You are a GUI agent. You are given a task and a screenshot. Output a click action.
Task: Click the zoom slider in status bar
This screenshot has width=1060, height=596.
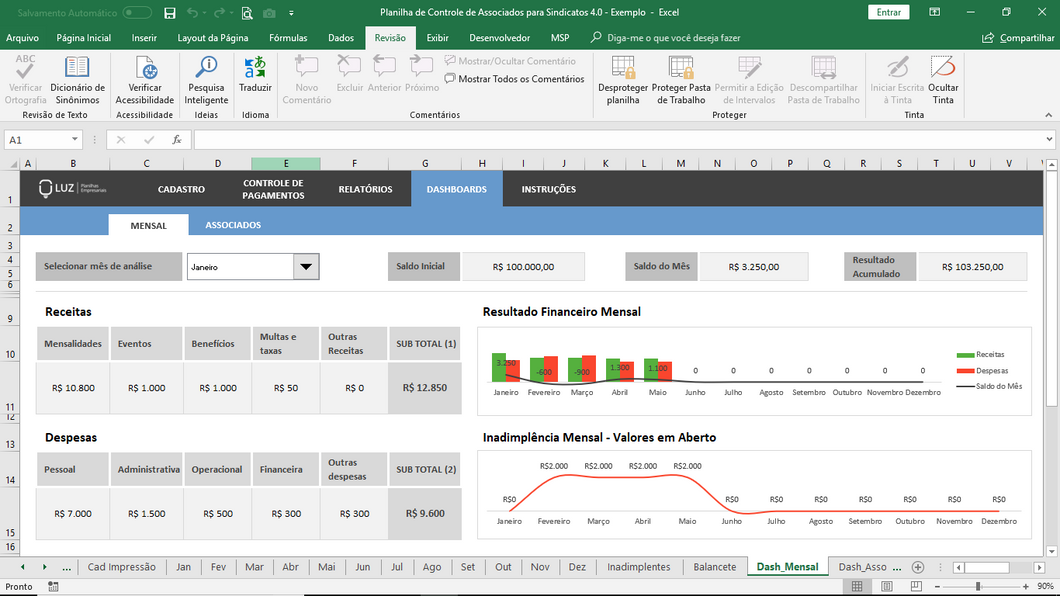click(x=977, y=586)
